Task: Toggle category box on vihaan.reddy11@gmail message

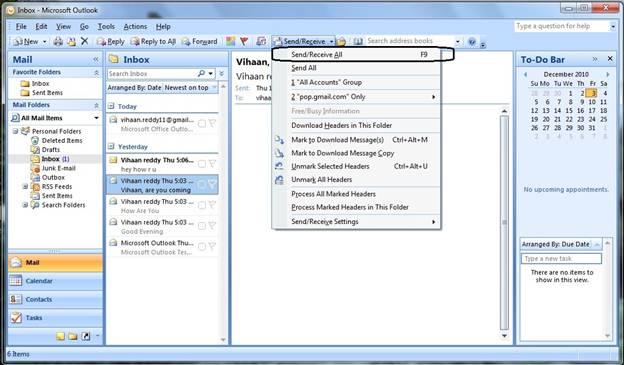Action: [202, 124]
